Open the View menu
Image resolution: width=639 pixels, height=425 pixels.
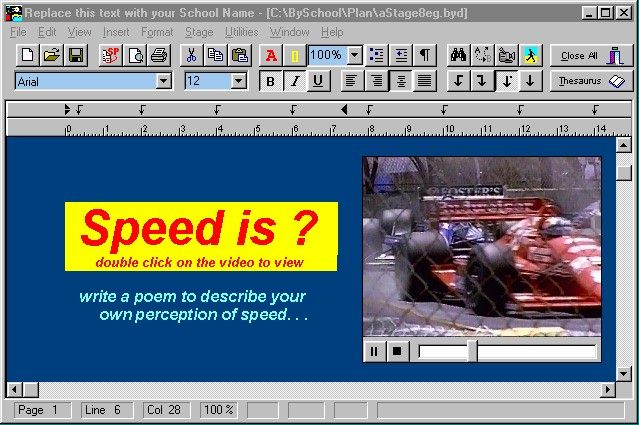coord(79,32)
